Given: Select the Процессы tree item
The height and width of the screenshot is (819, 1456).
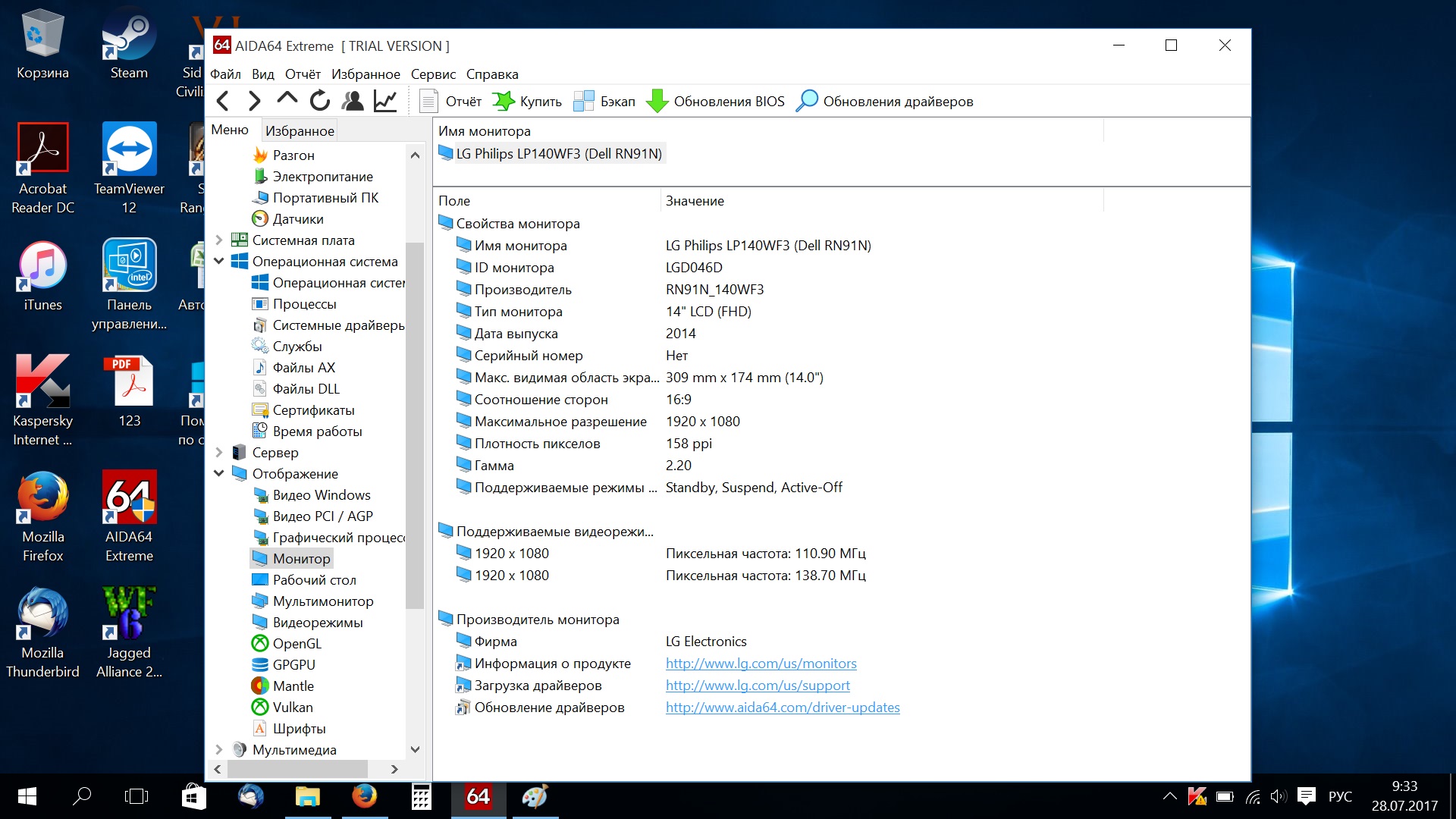Looking at the screenshot, I should (293, 304).
